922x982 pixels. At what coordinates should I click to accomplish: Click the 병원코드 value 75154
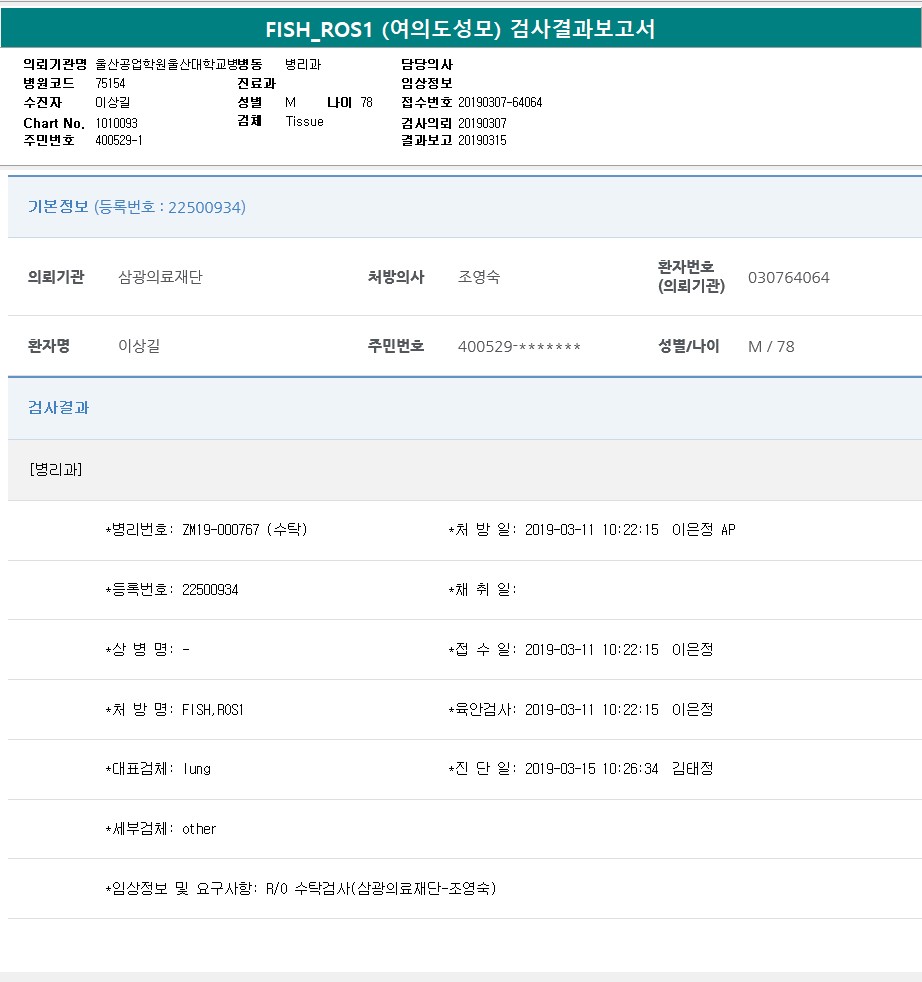pyautogui.click(x=110, y=83)
